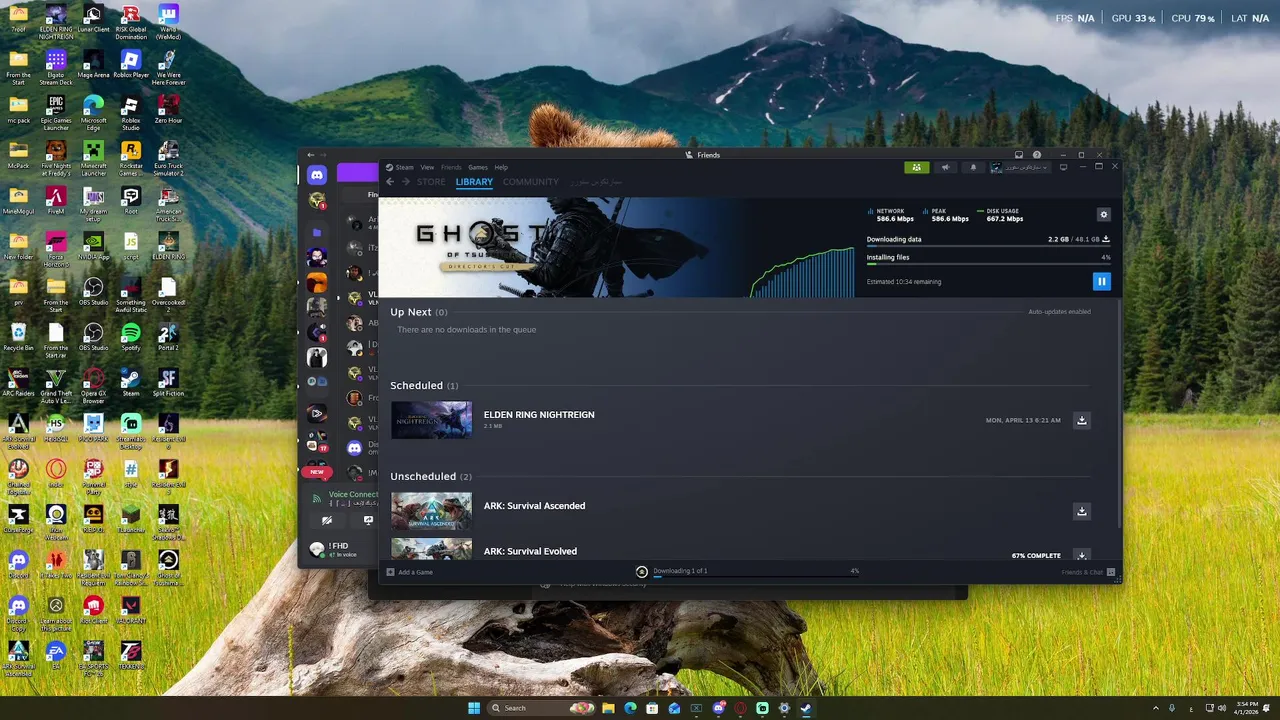
Task: Open the Friends menu in Steam
Action: [x=451, y=168]
